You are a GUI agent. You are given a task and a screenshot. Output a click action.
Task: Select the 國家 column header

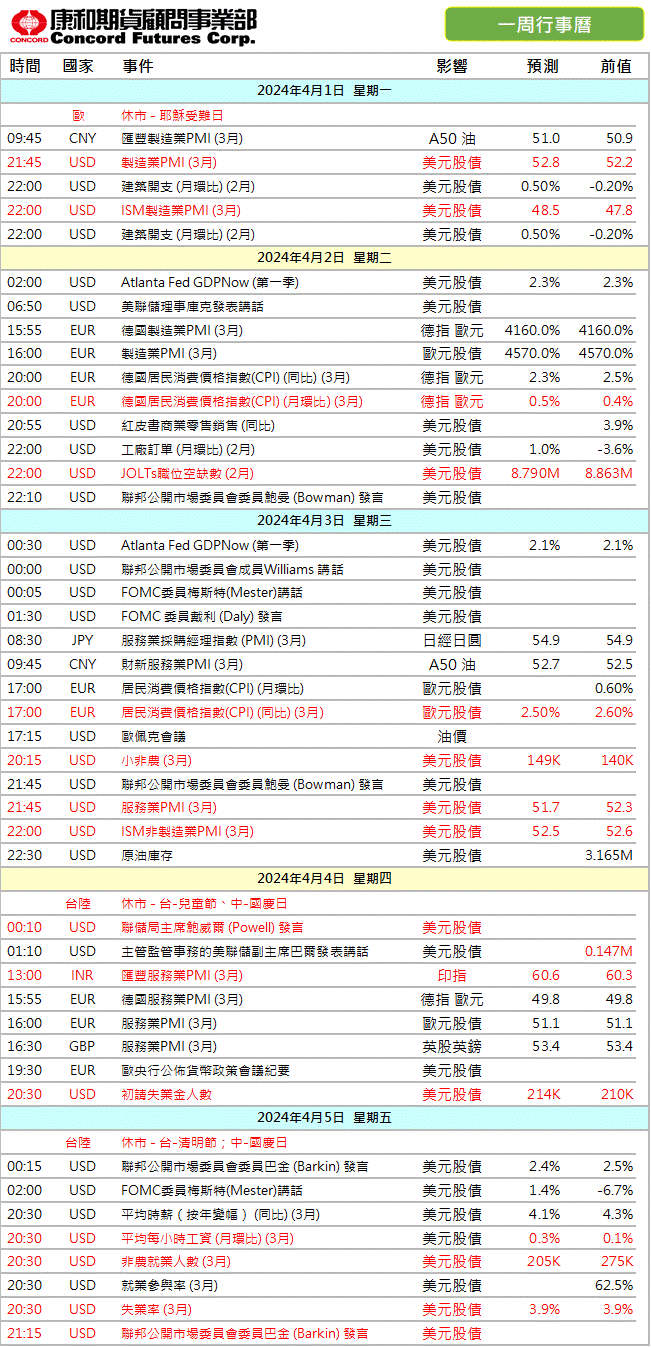[79, 66]
